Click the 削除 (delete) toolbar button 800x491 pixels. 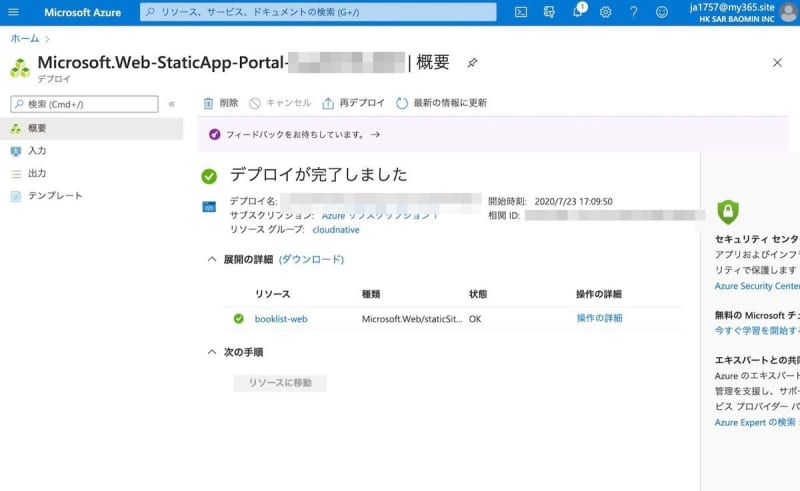(x=220, y=103)
